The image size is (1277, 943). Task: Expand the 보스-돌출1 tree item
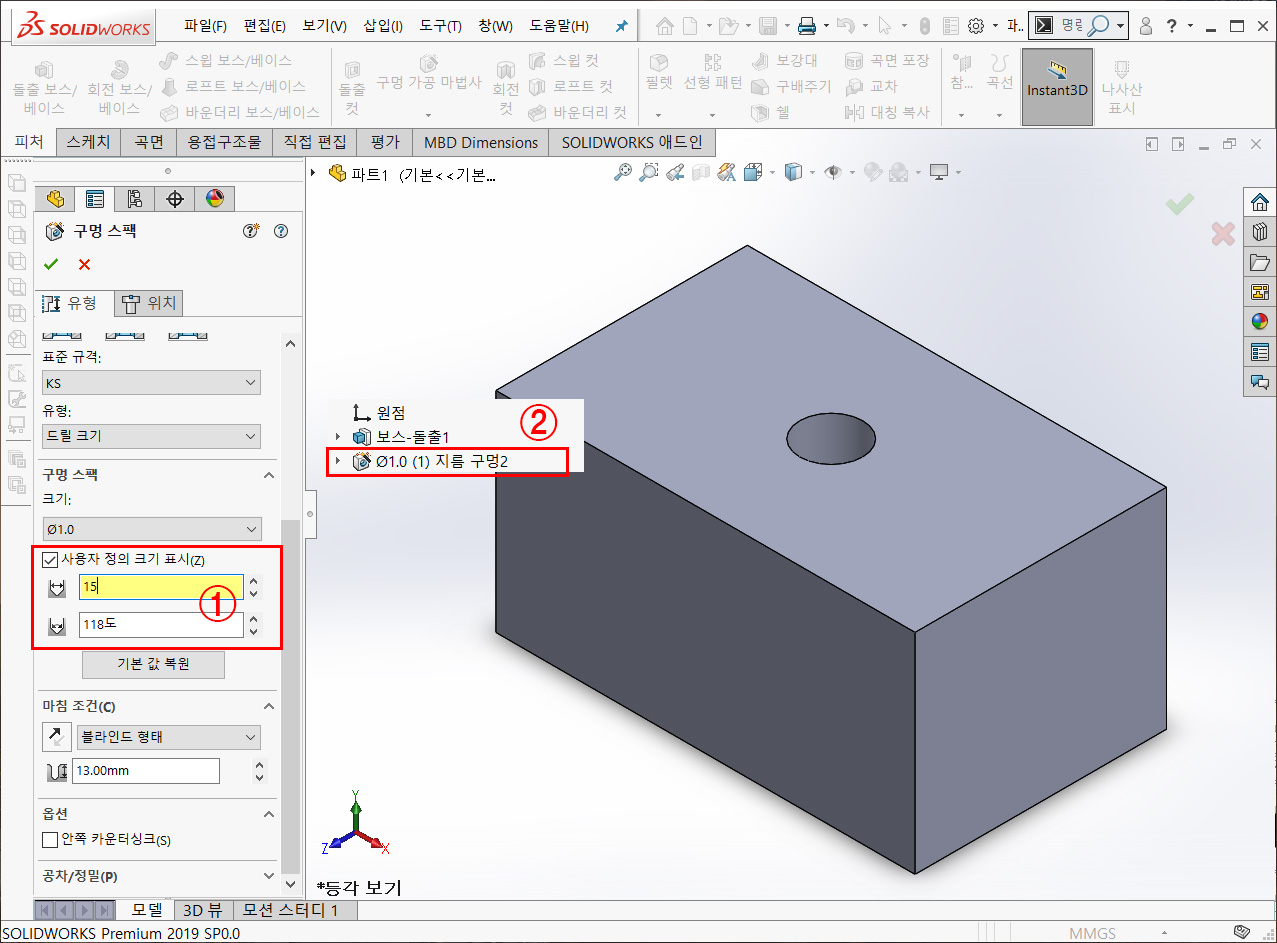click(340, 436)
